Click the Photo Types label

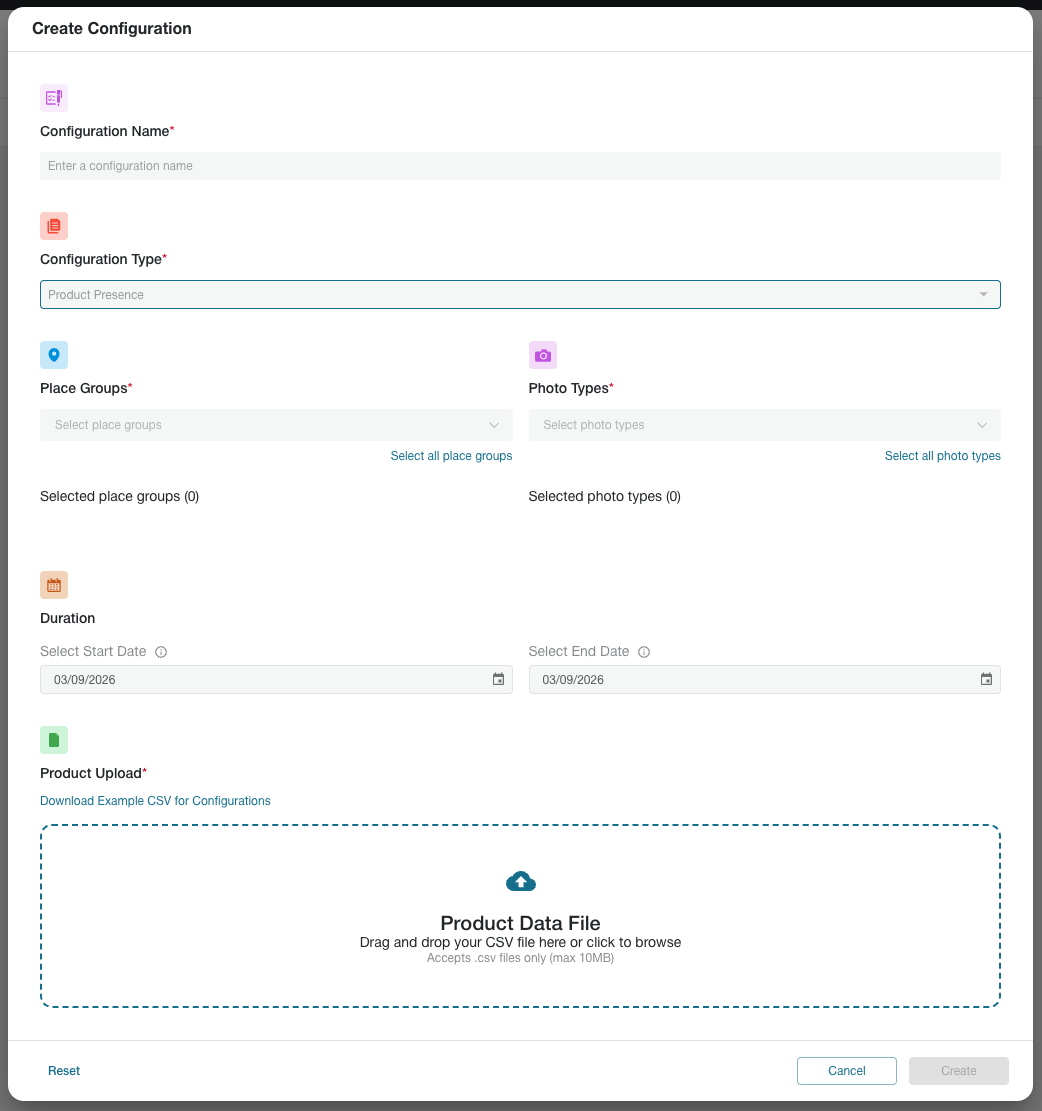click(x=571, y=388)
